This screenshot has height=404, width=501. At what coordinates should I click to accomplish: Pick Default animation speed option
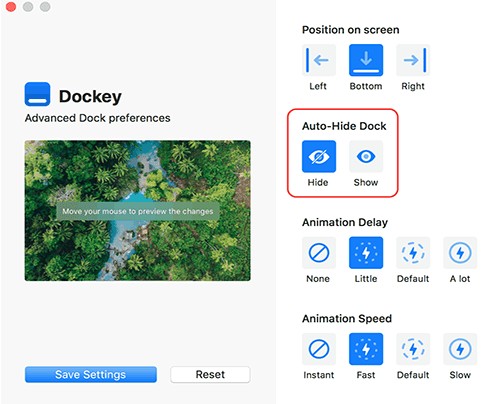click(413, 349)
